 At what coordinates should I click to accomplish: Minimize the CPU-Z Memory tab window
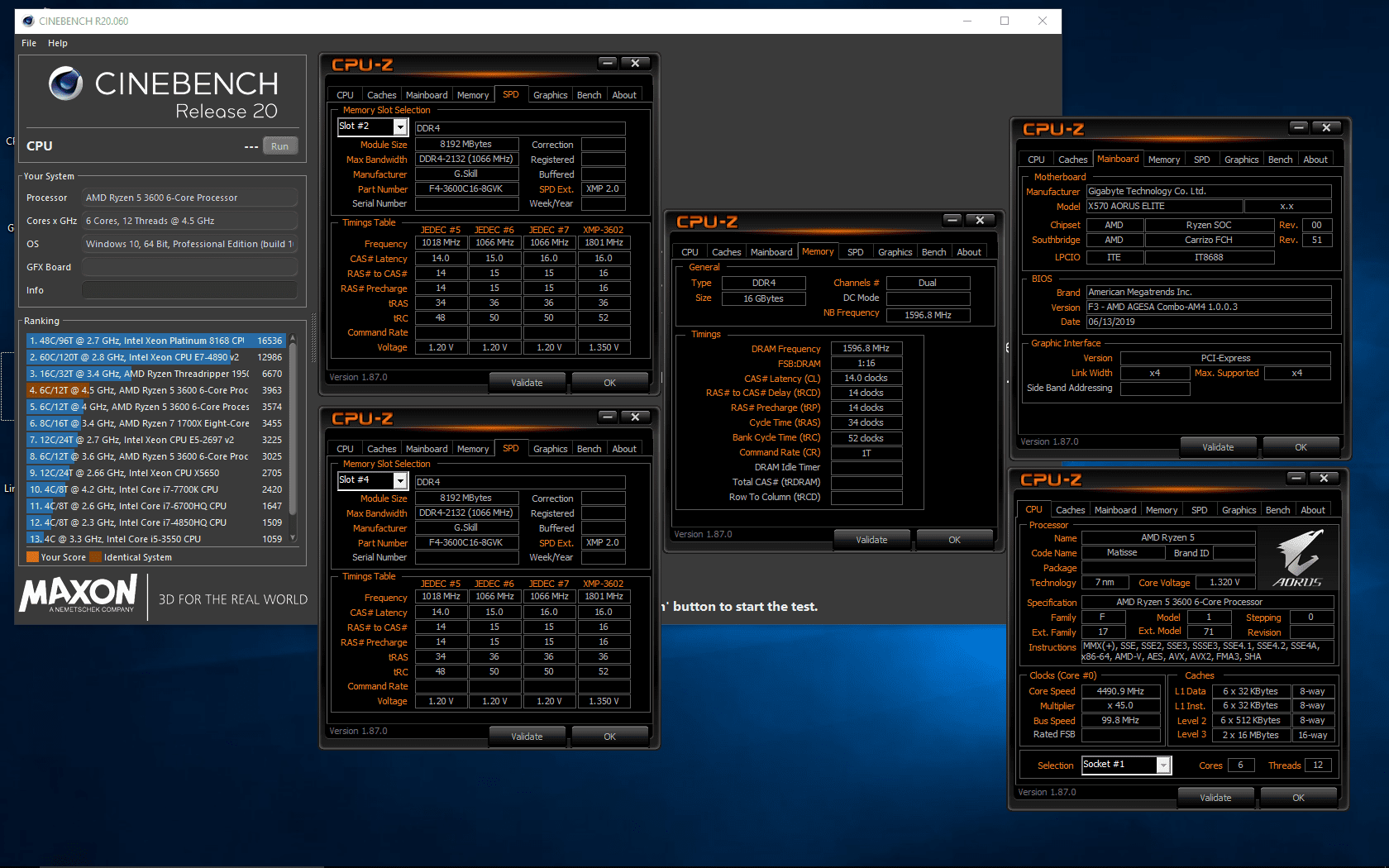952,220
